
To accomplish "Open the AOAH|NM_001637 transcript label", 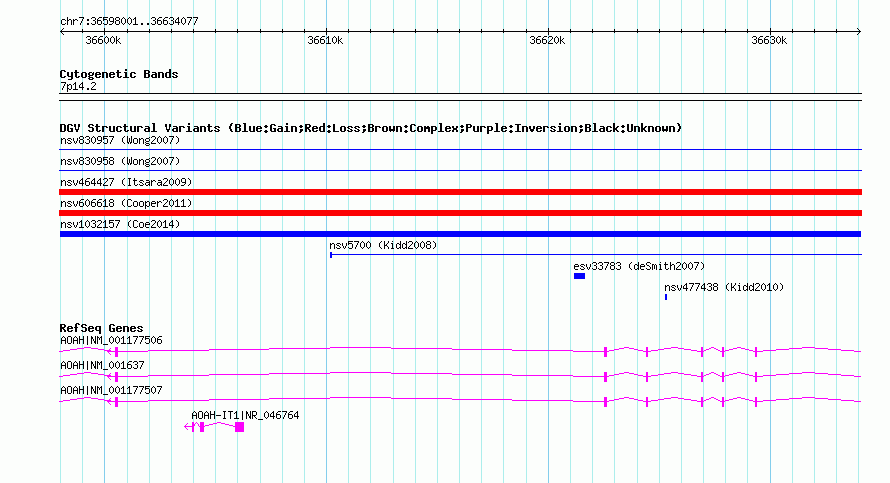I will click(102, 366).
